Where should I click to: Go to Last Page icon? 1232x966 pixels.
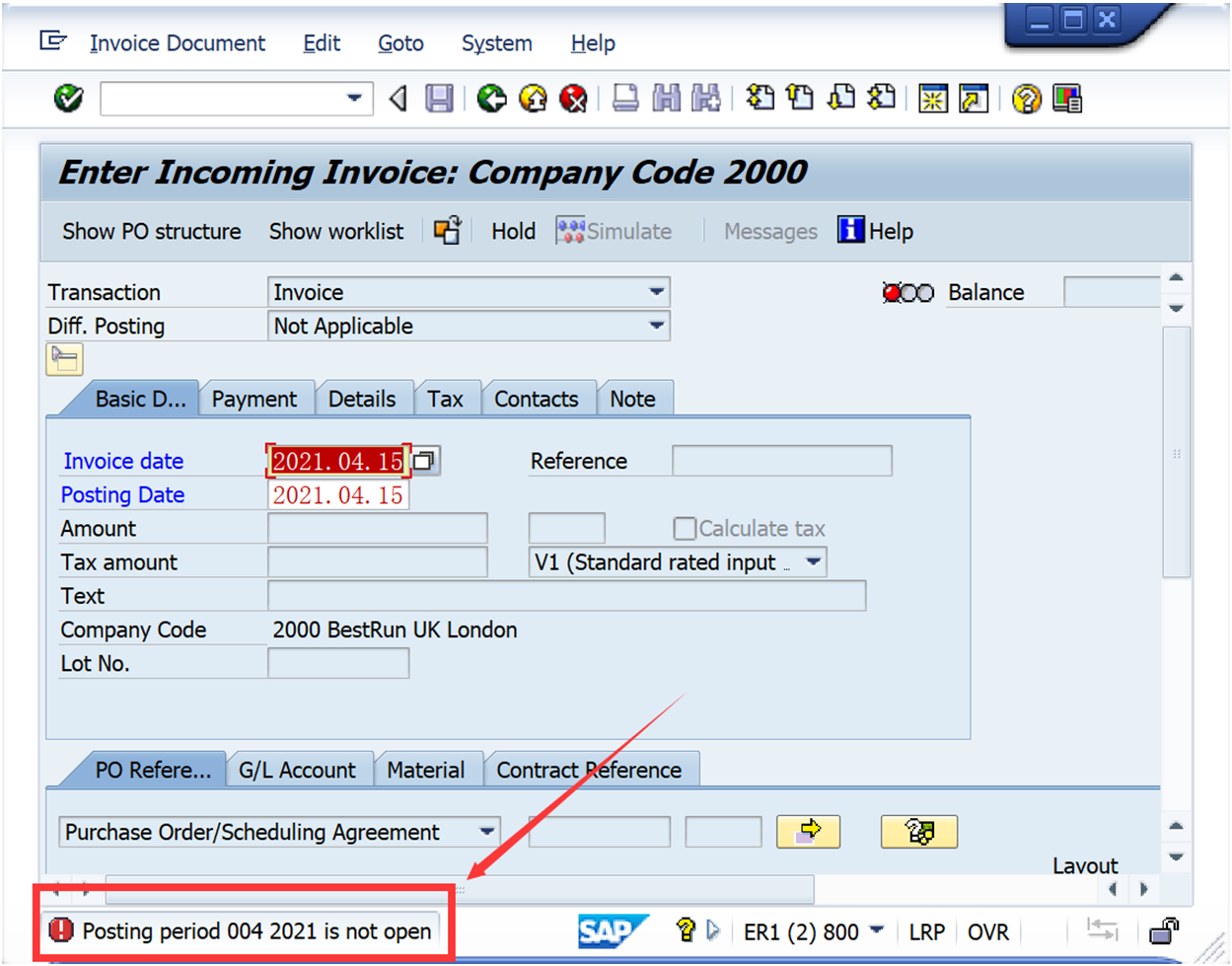point(882,98)
